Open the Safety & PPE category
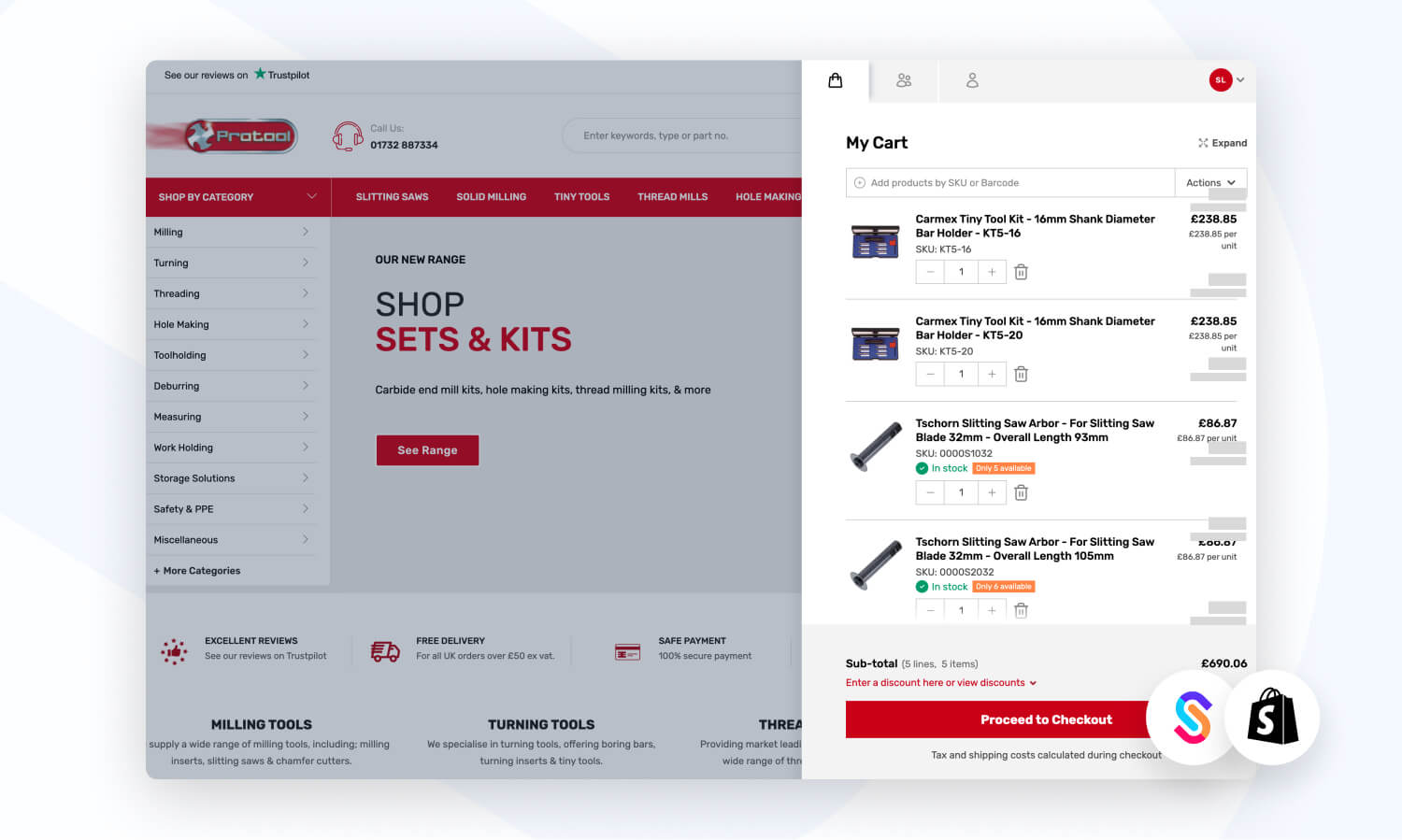This screenshot has height=840, width=1402. click(231, 509)
